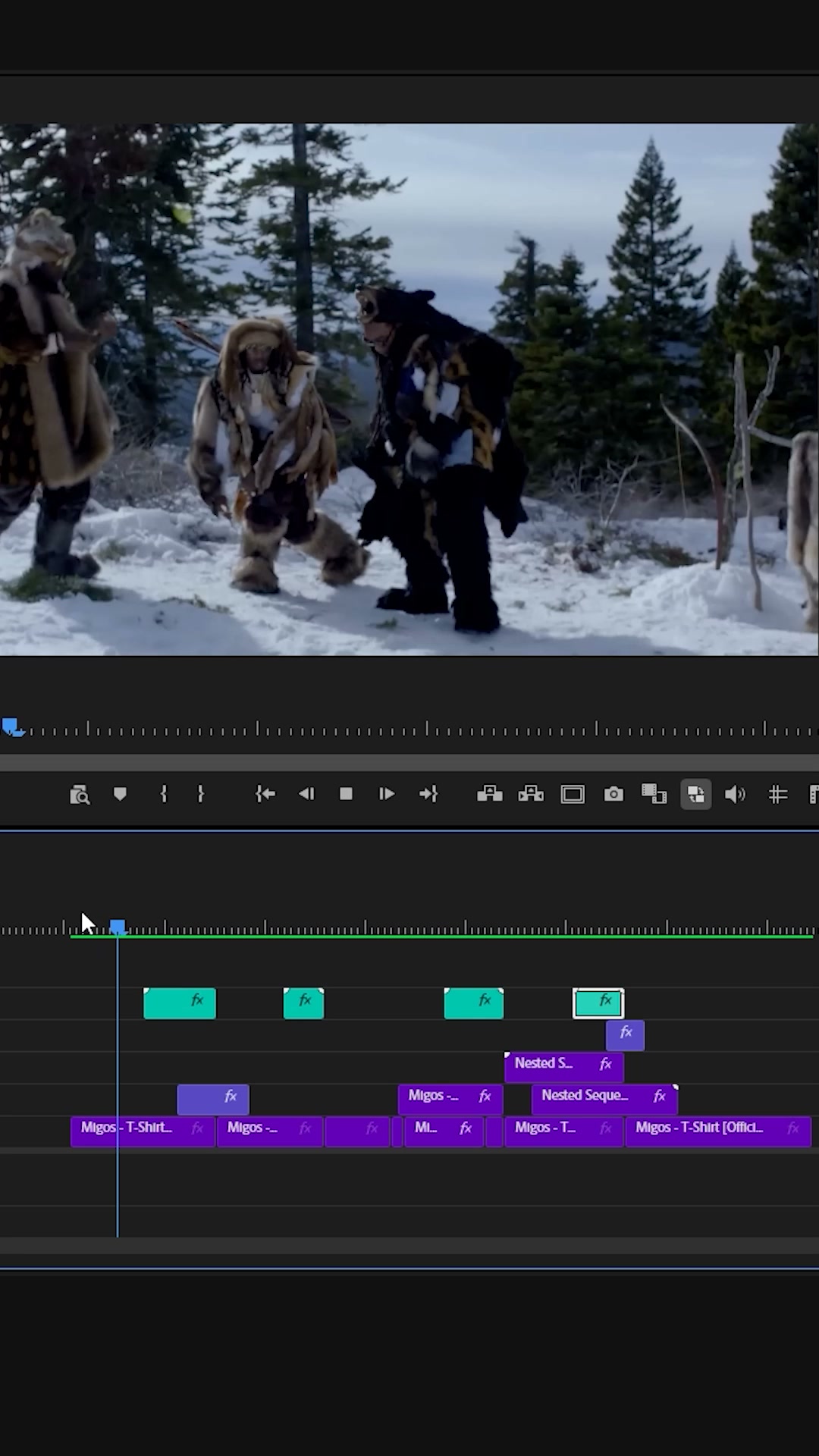Click the Mark Out bracket button
This screenshot has height=1456, width=819.
[200, 794]
